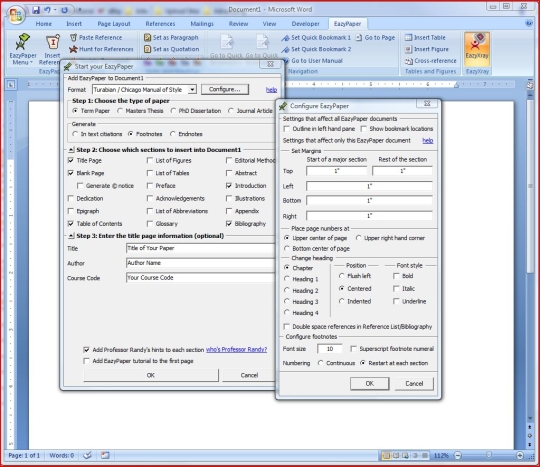Click Set Quick Bookmark 2
The image size is (540, 467).
[x=316, y=49]
